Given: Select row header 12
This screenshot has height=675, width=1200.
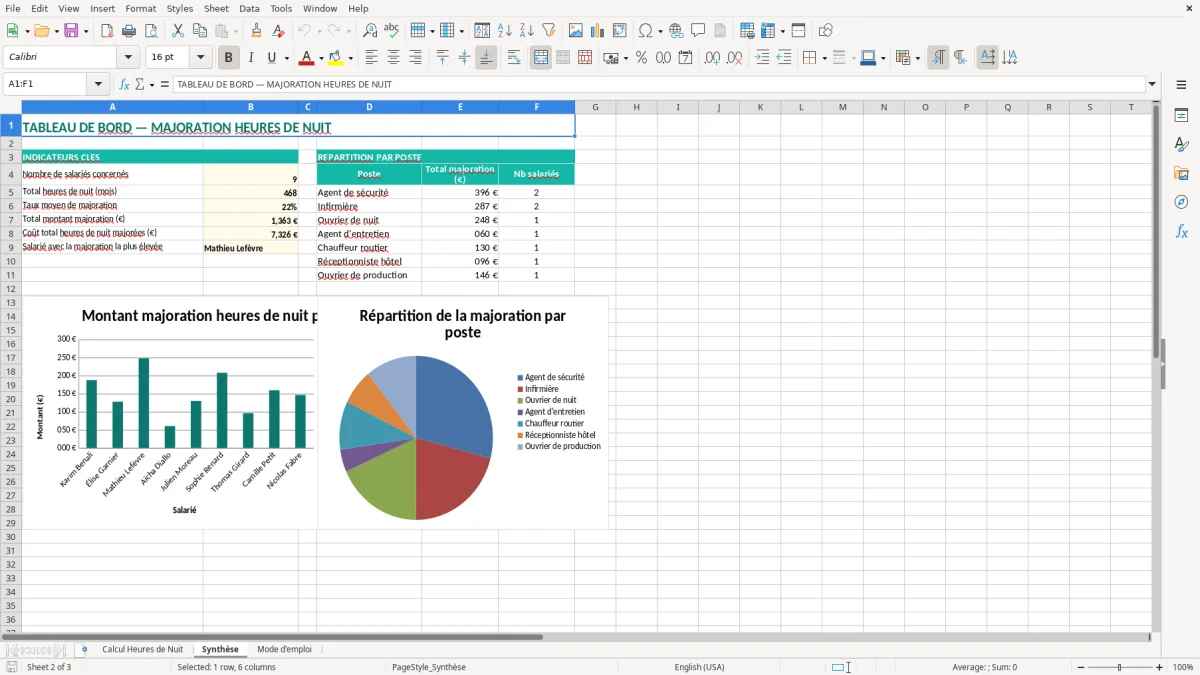Looking at the screenshot, I should (11, 289).
